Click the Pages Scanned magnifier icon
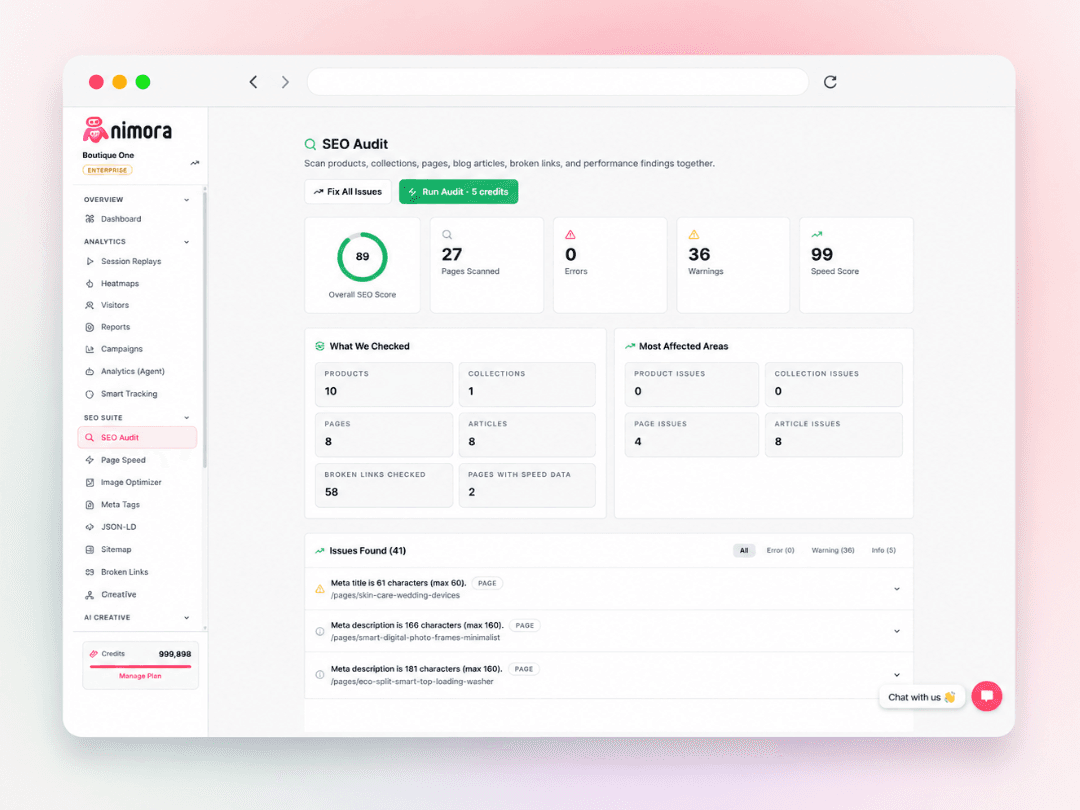The width and height of the screenshot is (1080, 810). [x=447, y=235]
